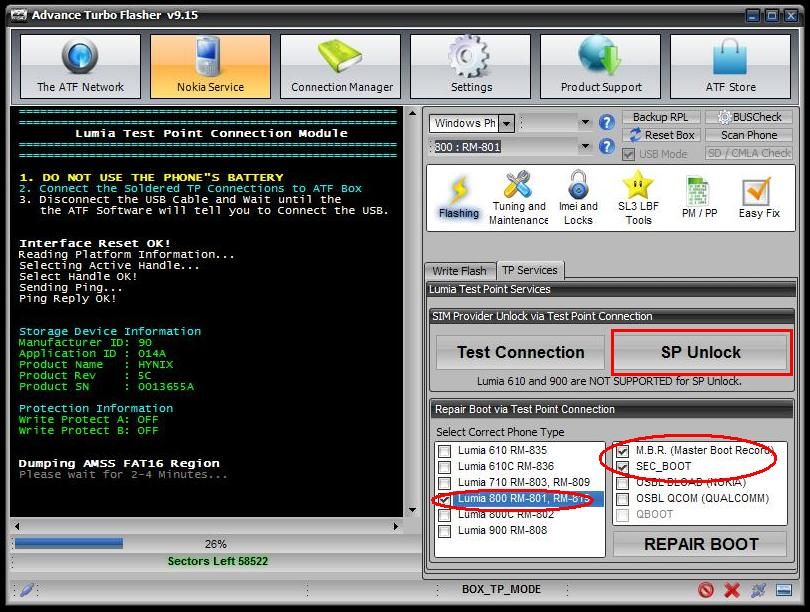Screen dimensions: 810x612
Task: Click the log scroll down arrow
Action: (x=412, y=510)
